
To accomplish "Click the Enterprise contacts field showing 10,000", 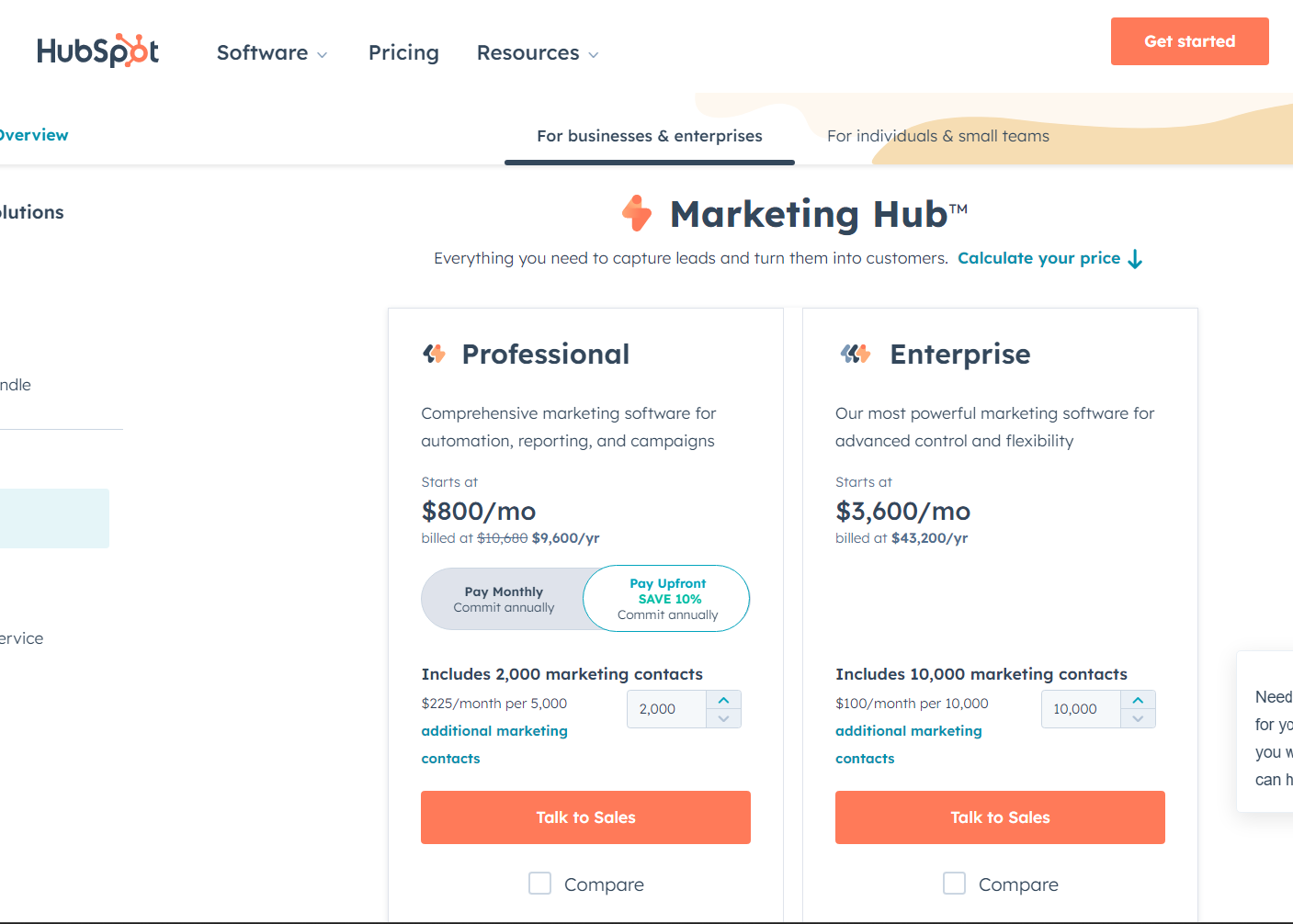I will click(1082, 709).
